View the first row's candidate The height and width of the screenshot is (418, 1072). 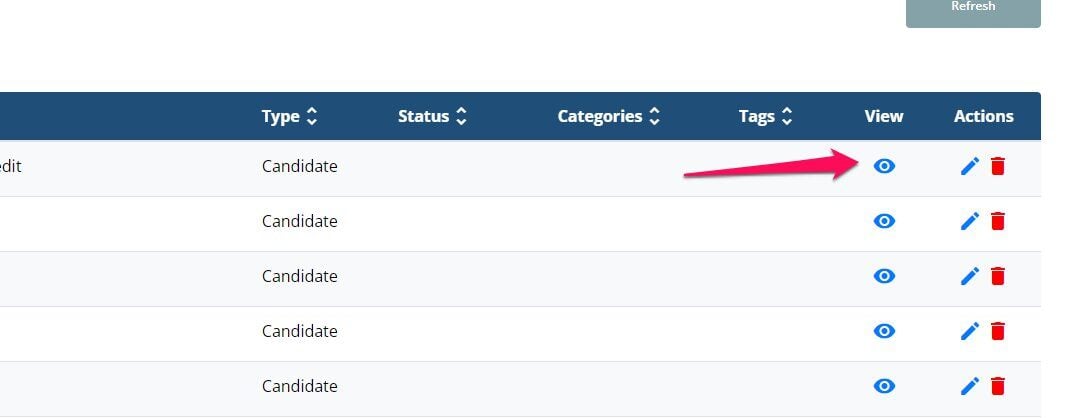coord(884,166)
